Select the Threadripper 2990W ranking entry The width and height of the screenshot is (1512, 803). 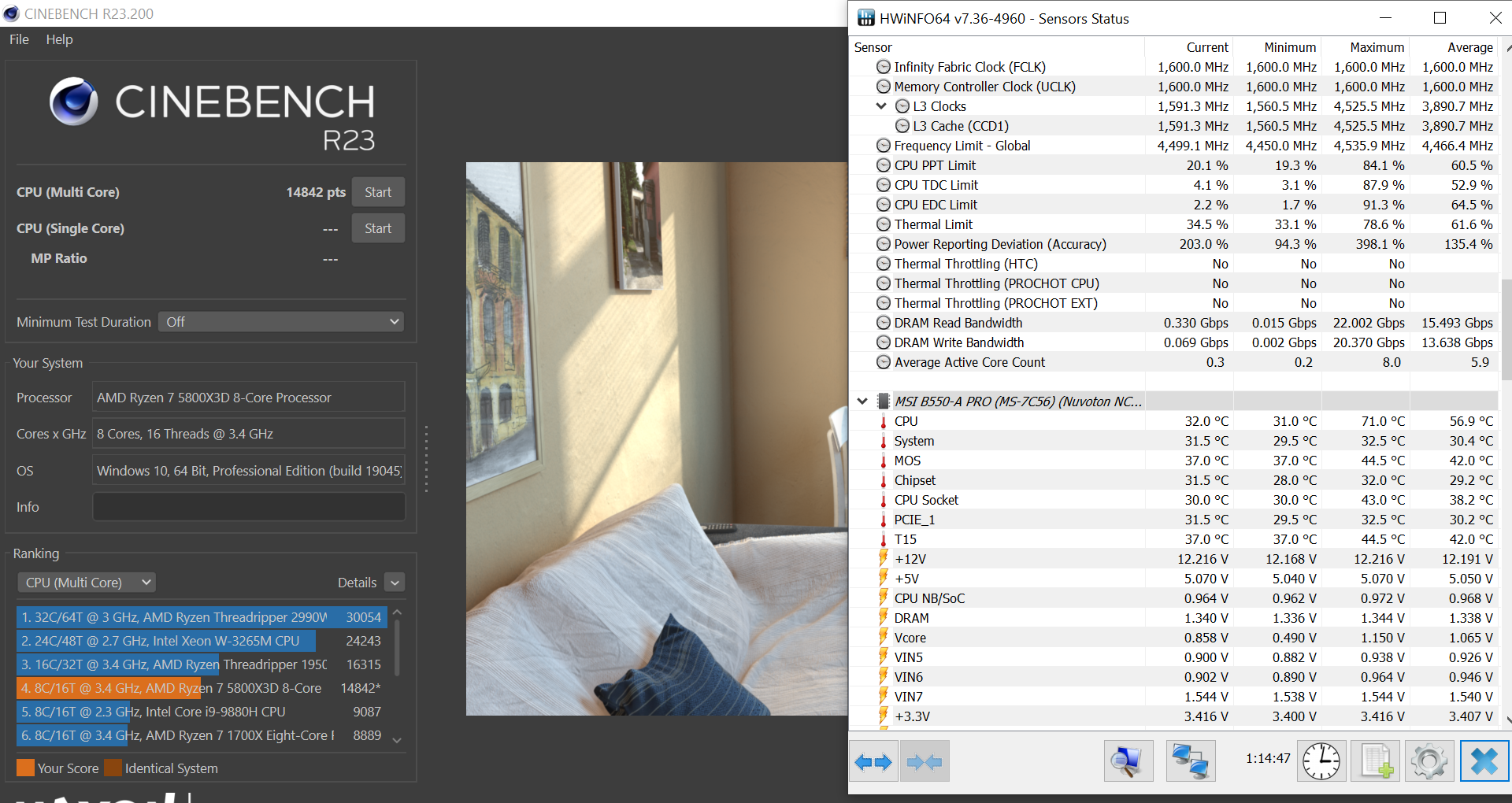[200, 617]
